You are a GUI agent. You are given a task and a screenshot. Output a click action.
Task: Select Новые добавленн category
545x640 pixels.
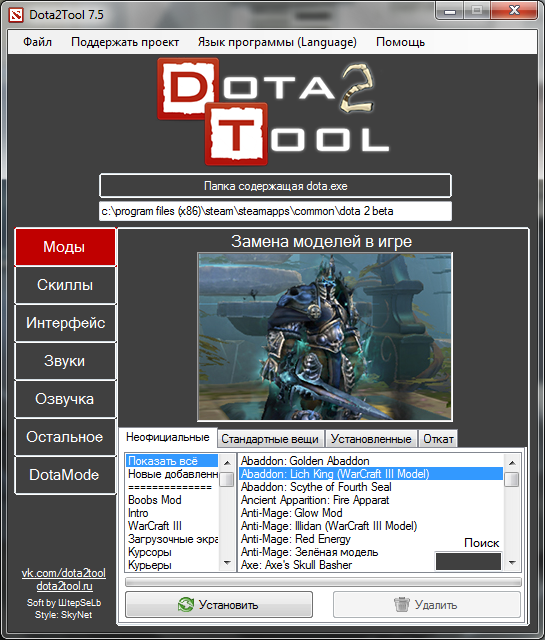pyautogui.click(x=172, y=474)
